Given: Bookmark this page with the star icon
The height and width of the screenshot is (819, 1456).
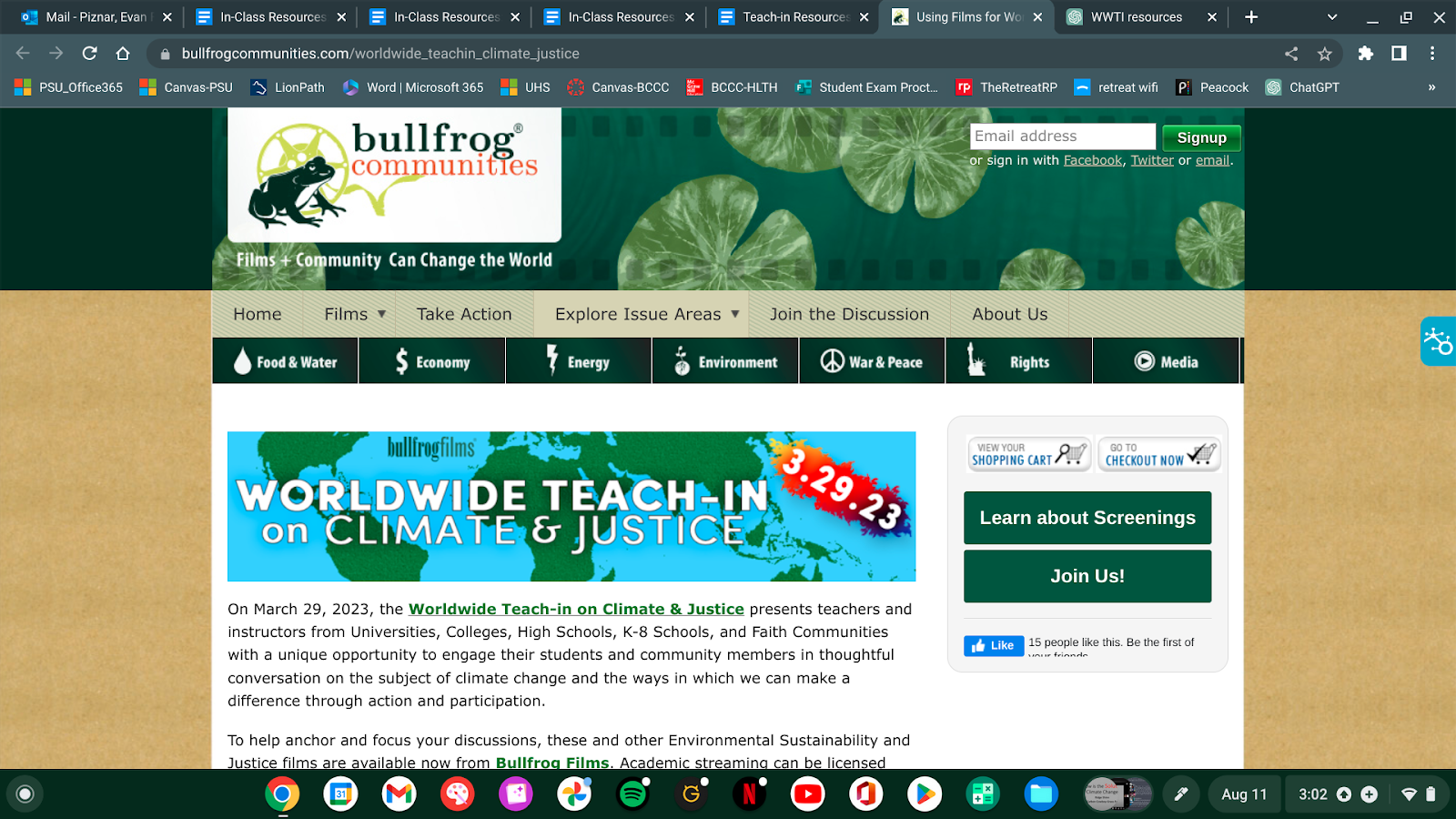Looking at the screenshot, I should tap(1325, 54).
